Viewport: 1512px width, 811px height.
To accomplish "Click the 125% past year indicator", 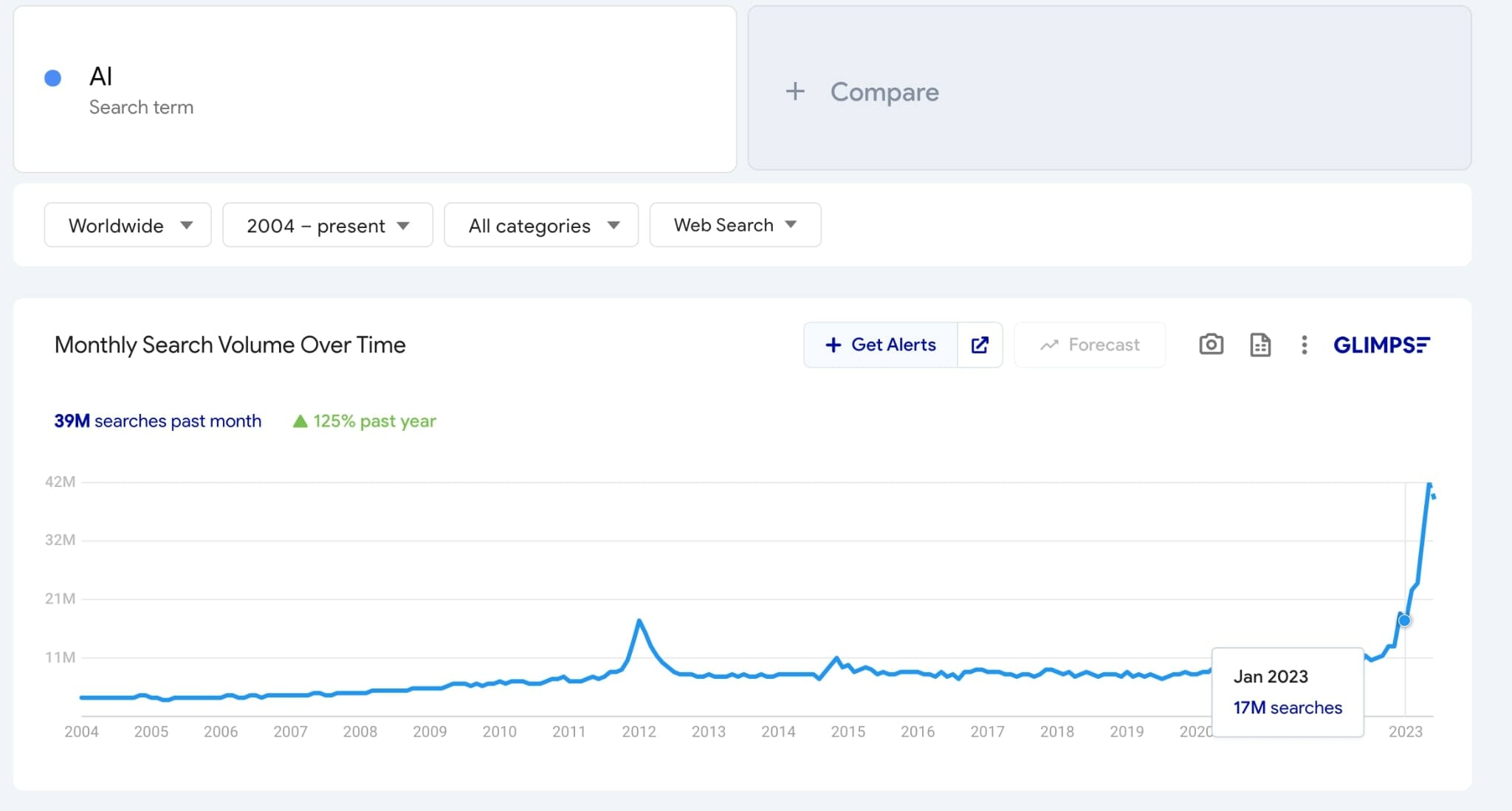I will point(365,421).
